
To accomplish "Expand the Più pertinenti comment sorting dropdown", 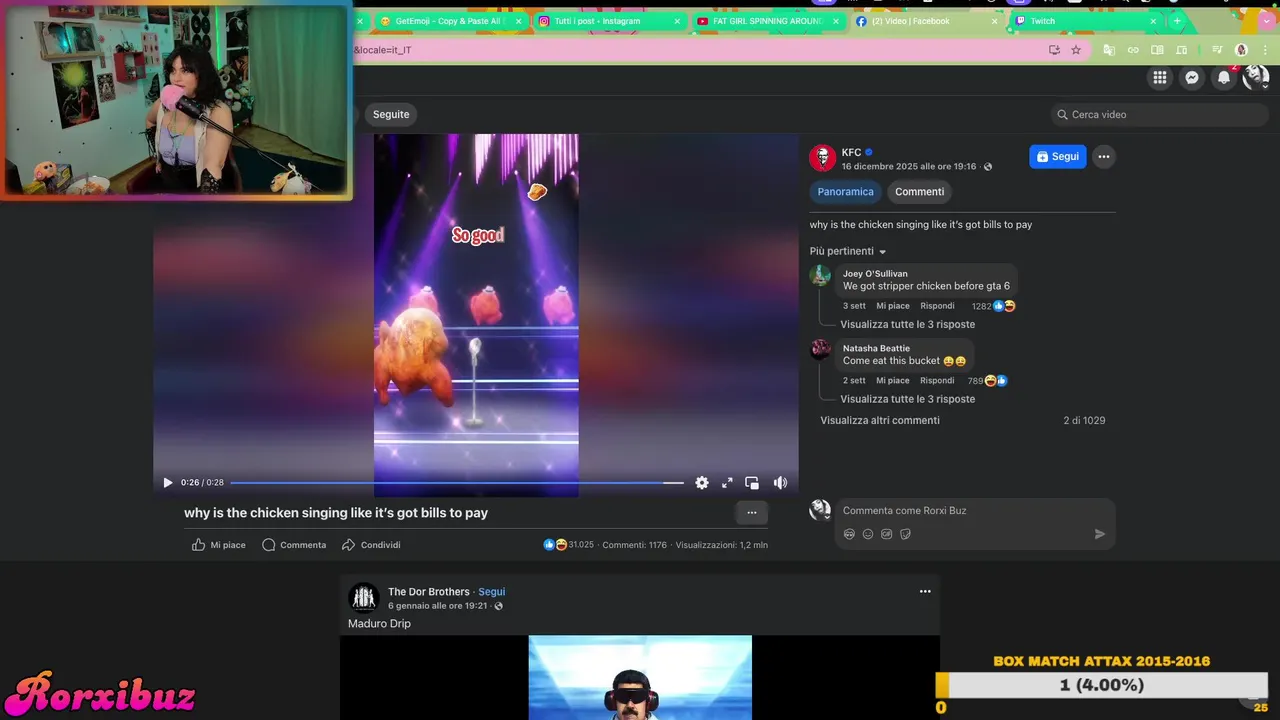I will tap(848, 251).
